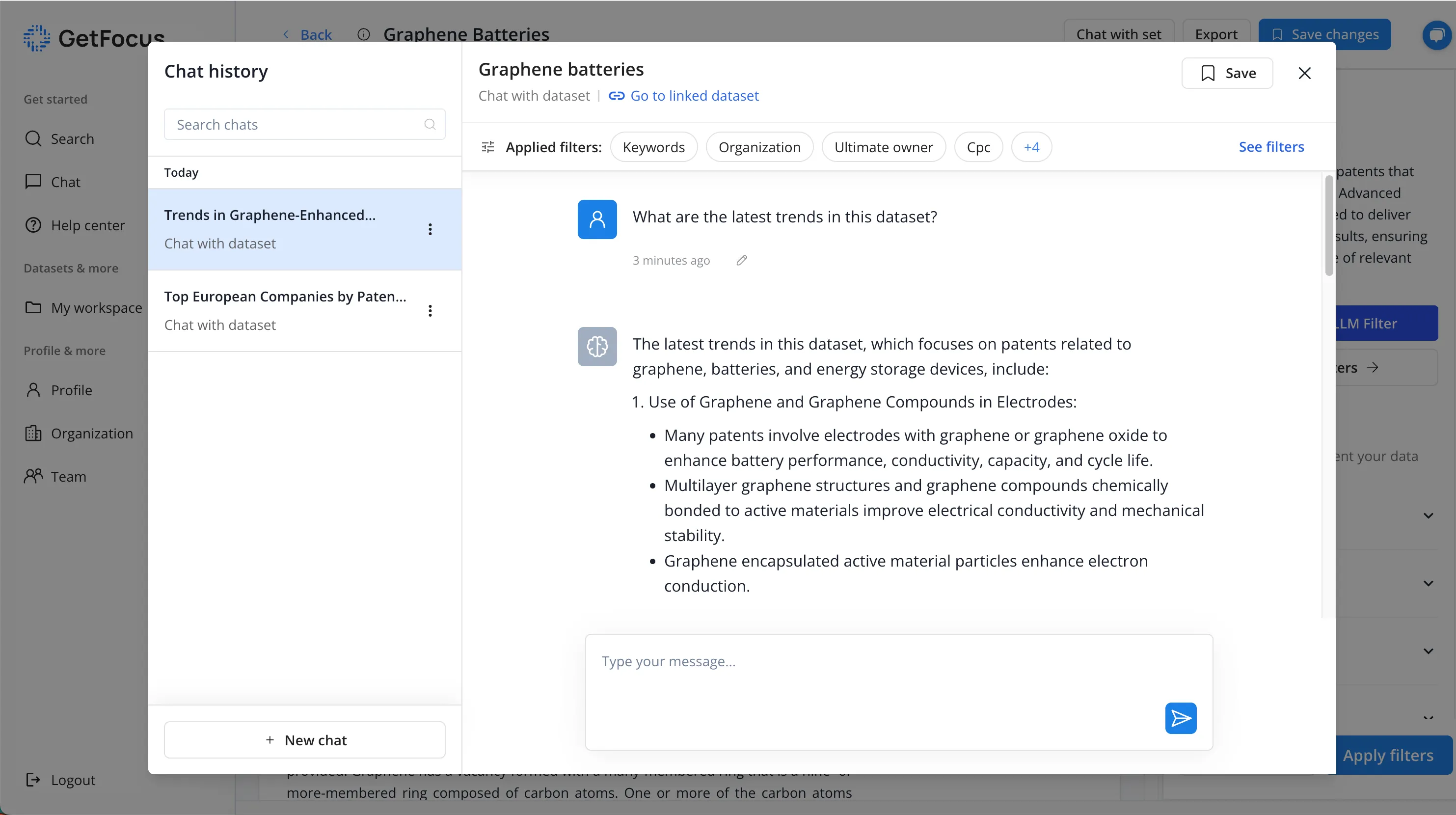Close the chat dialog

point(1304,73)
